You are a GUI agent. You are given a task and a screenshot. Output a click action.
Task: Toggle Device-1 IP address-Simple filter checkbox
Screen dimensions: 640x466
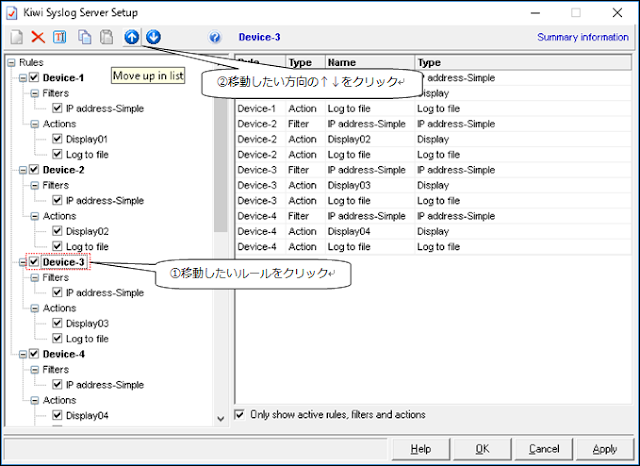click(x=57, y=109)
